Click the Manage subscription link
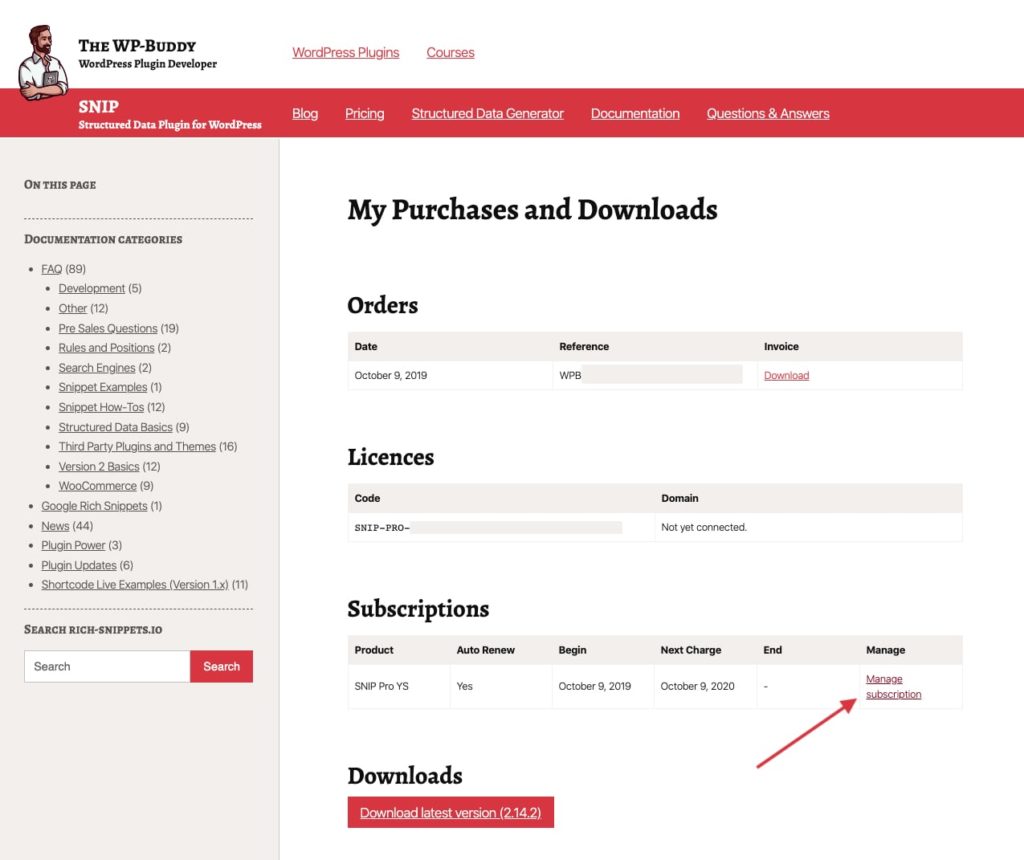The width and height of the screenshot is (1024, 860). 893,686
